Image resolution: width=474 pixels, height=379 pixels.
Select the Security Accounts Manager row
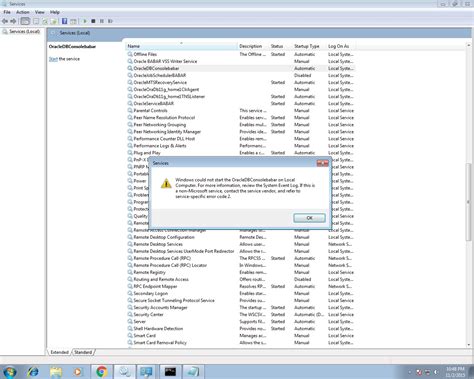(241, 307)
